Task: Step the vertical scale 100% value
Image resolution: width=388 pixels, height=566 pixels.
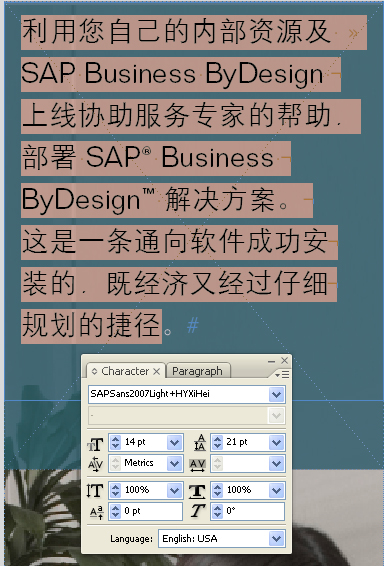Action: tap(115, 490)
